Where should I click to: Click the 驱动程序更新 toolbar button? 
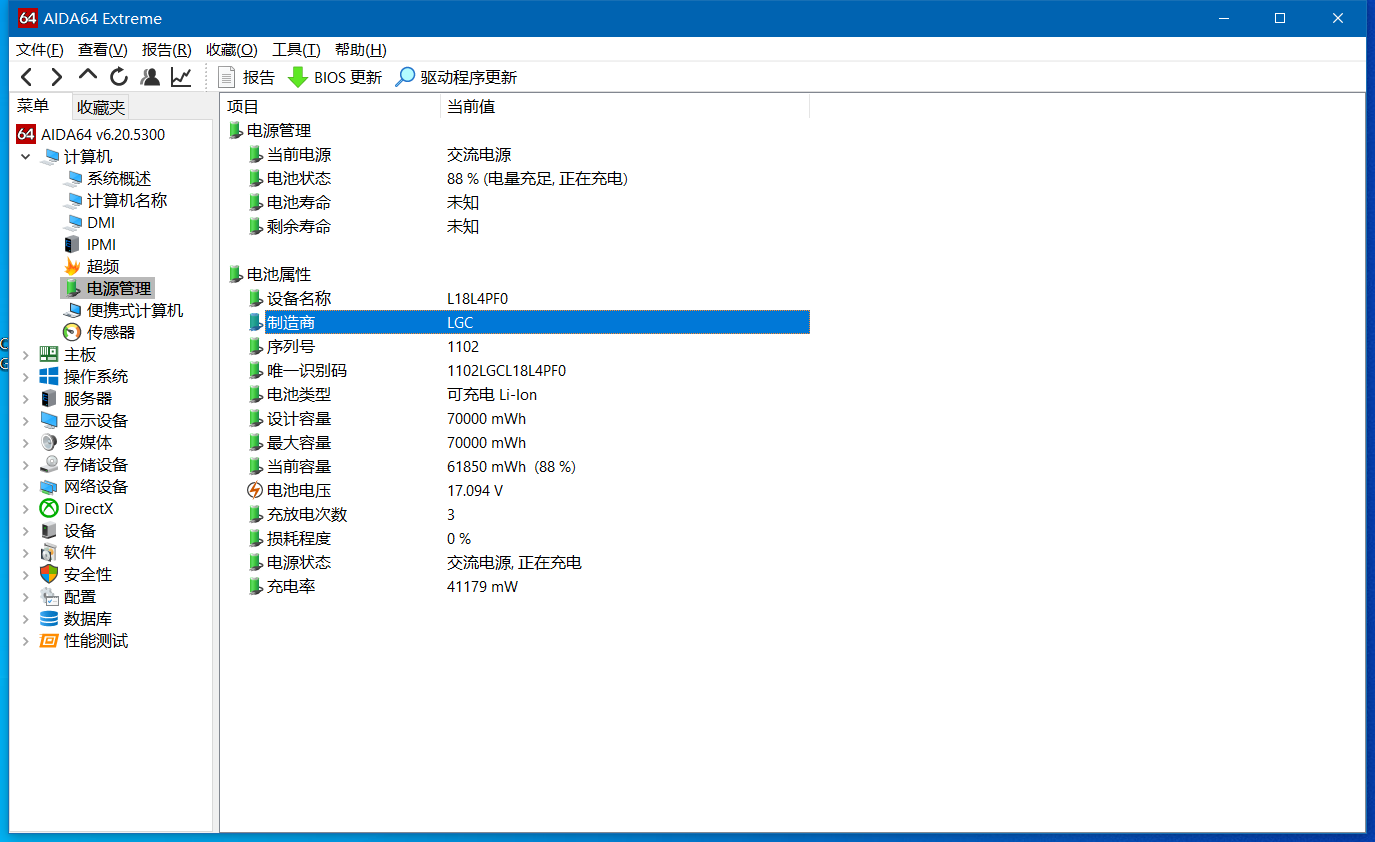click(x=456, y=77)
